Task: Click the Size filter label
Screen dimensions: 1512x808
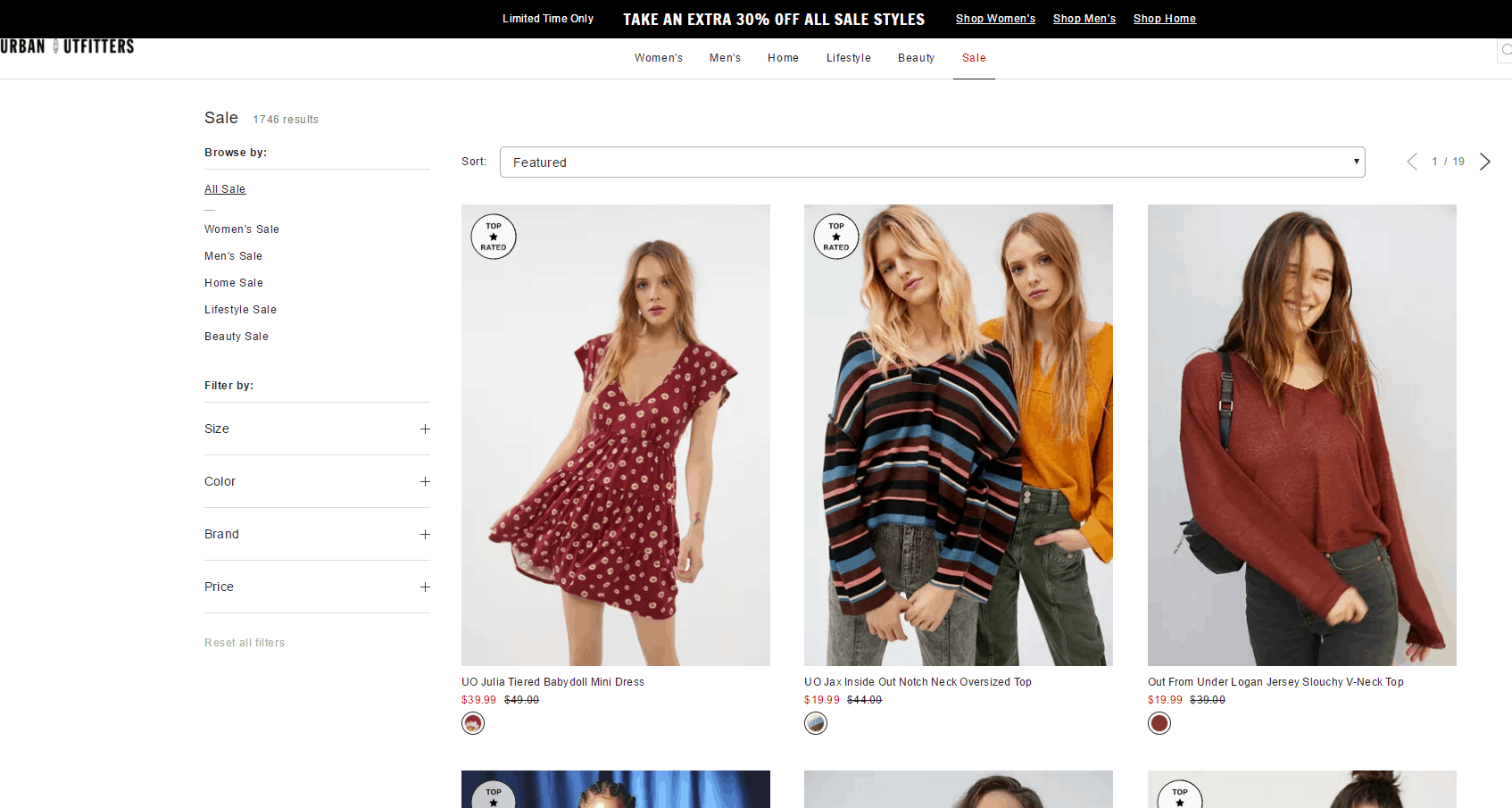Action: point(217,429)
